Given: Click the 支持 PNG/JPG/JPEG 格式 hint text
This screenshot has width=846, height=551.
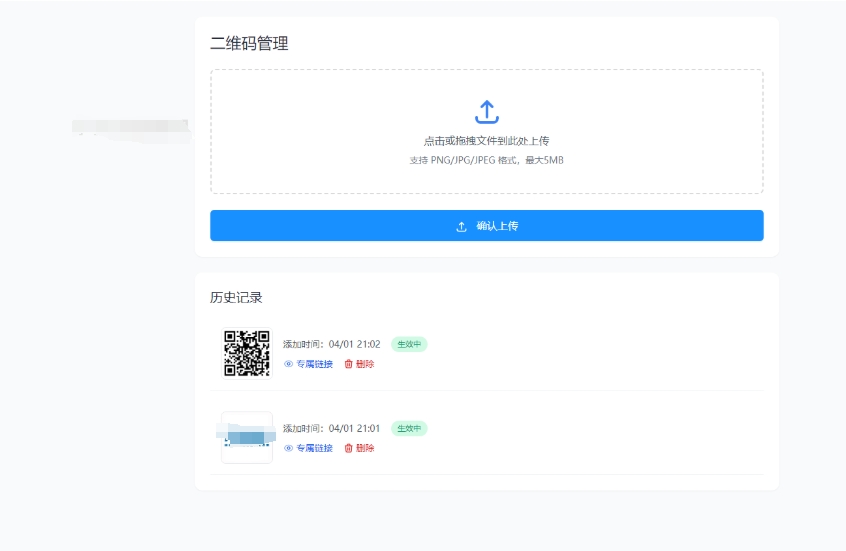Looking at the screenshot, I should [x=487, y=160].
